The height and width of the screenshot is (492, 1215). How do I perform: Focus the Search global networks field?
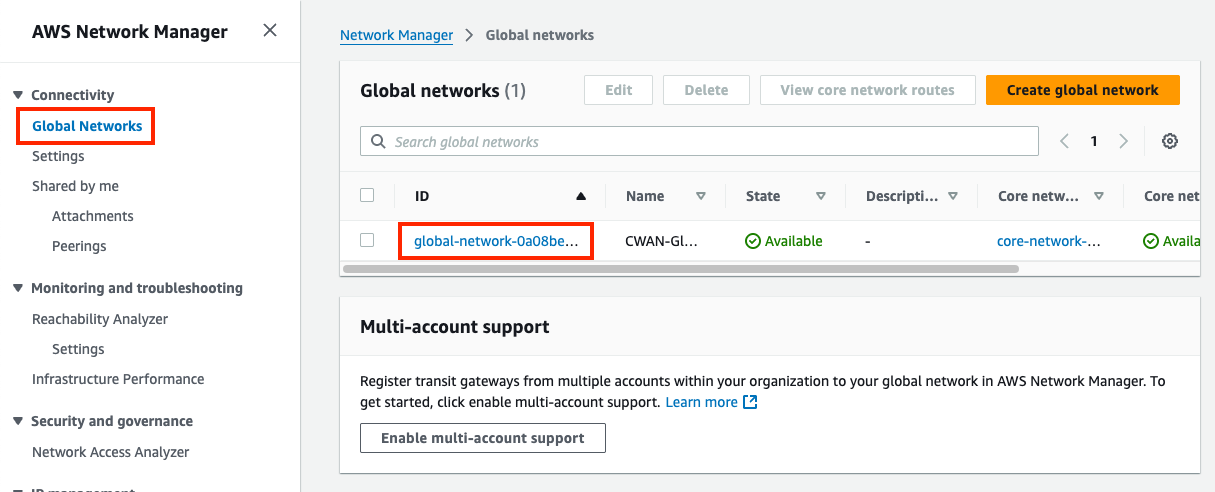point(699,142)
